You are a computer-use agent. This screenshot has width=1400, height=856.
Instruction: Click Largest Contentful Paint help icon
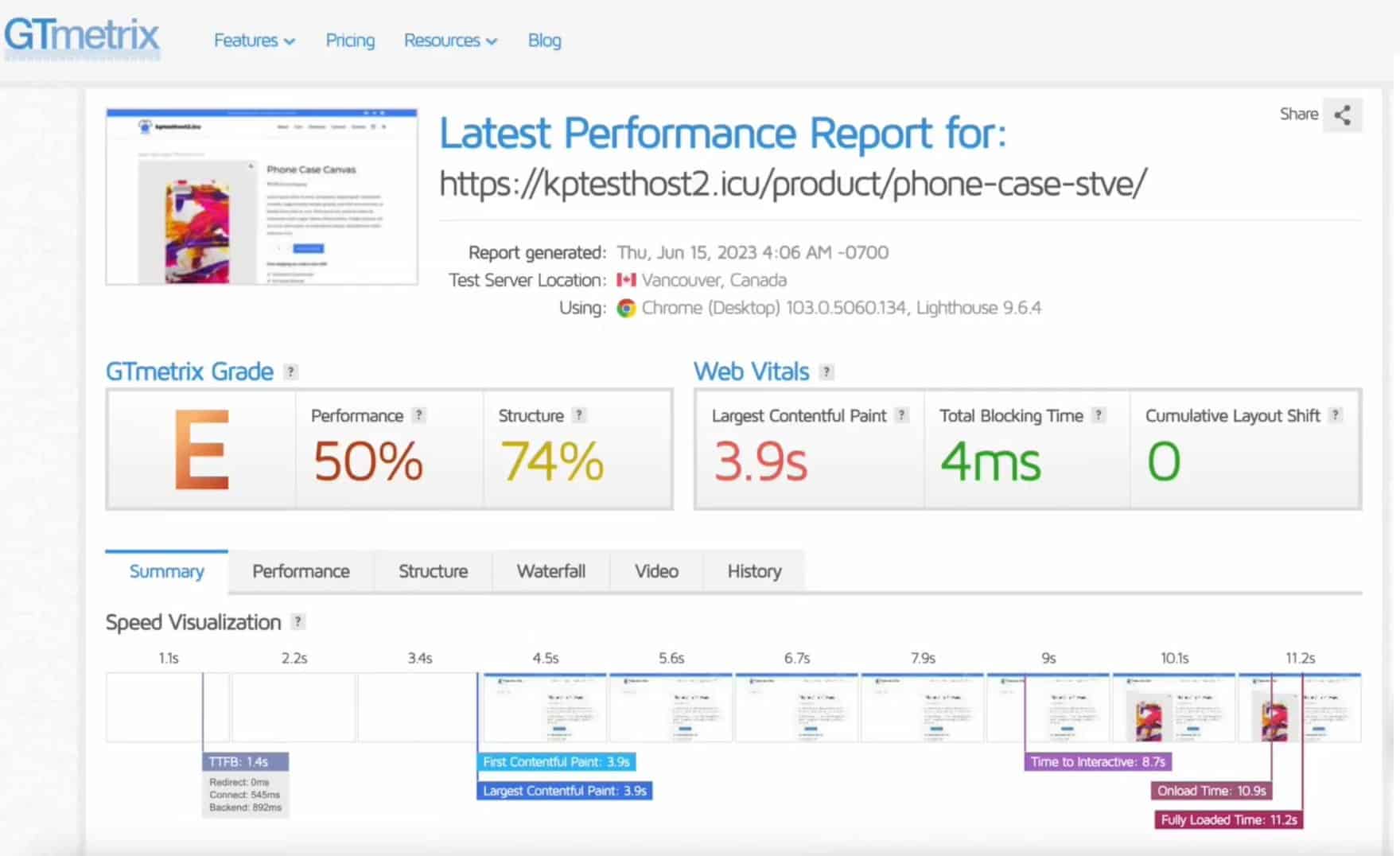click(x=901, y=415)
